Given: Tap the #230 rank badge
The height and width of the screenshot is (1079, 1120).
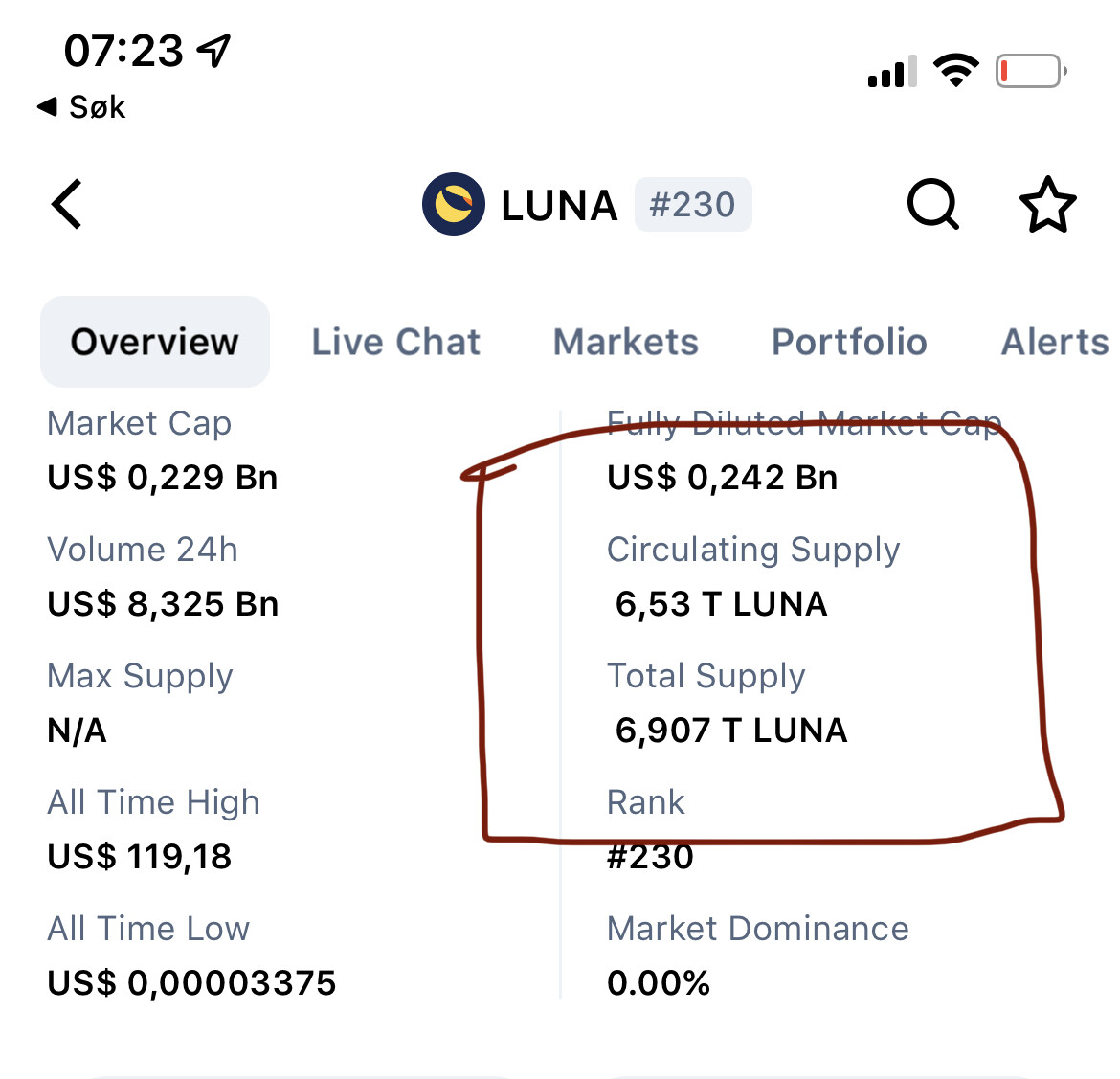Looking at the screenshot, I should coord(693,204).
